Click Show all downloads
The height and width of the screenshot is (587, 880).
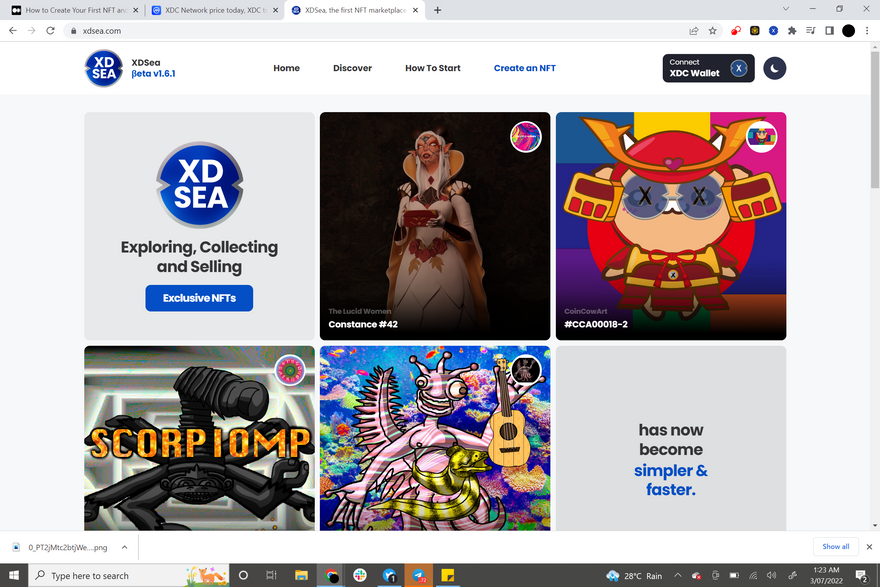click(x=836, y=547)
